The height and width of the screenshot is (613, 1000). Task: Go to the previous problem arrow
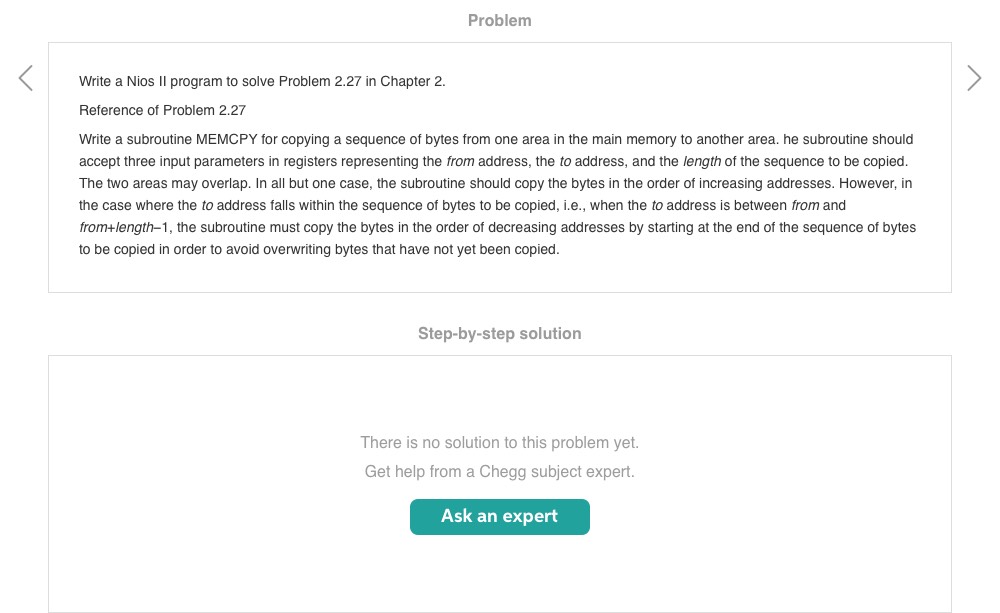26,79
